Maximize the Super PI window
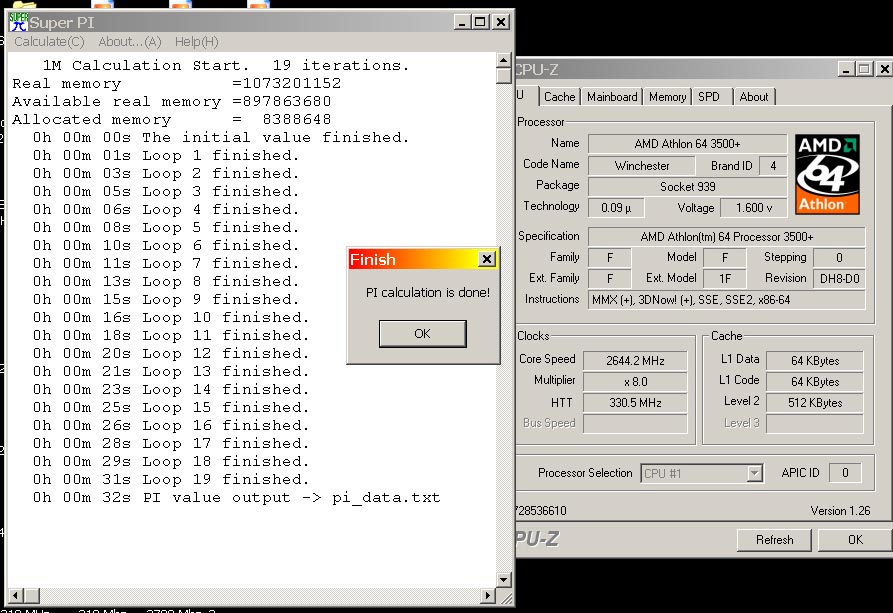Image resolution: width=893 pixels, height=613 pixels. pos(481,22)
